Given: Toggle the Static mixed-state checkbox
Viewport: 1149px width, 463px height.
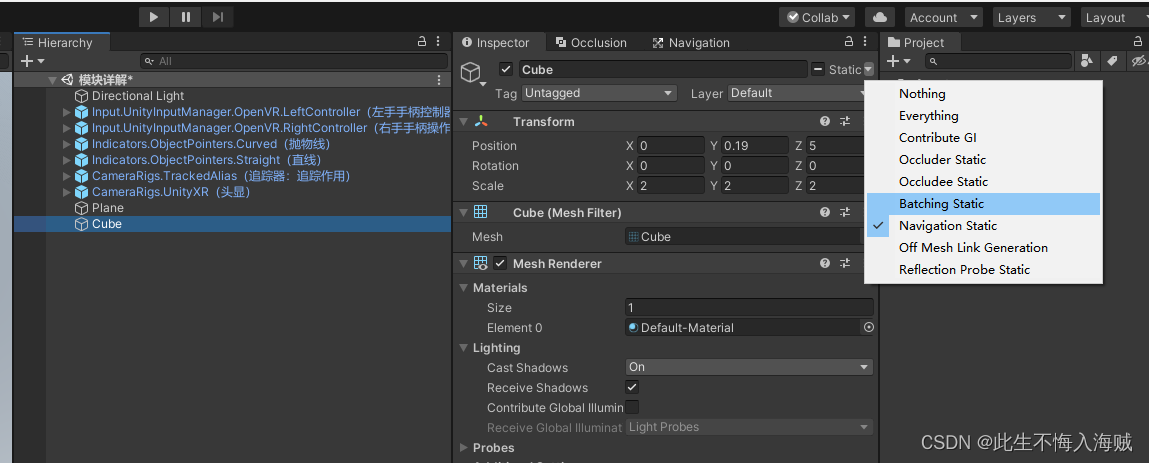Looking at the screenshot, I should pyautogui.click(x=819, y=70).
